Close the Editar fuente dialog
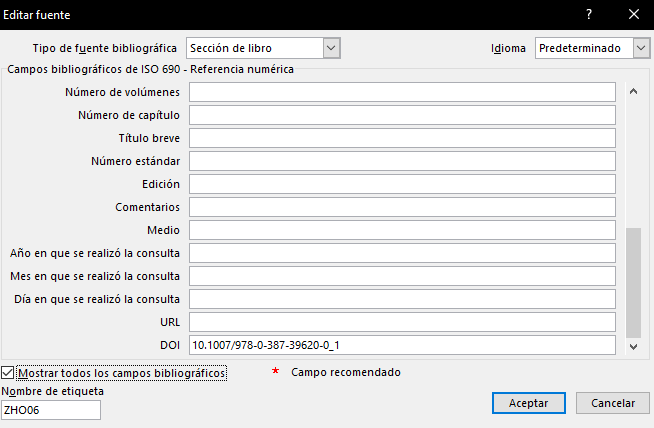 click(634, 15)
